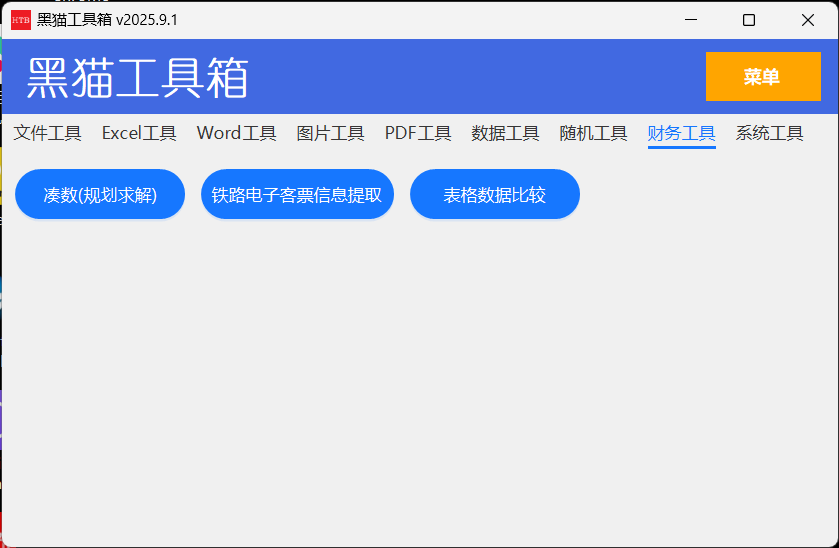Switch to the PDF工具 tab

pyautogui.click(x=418, y=133)
